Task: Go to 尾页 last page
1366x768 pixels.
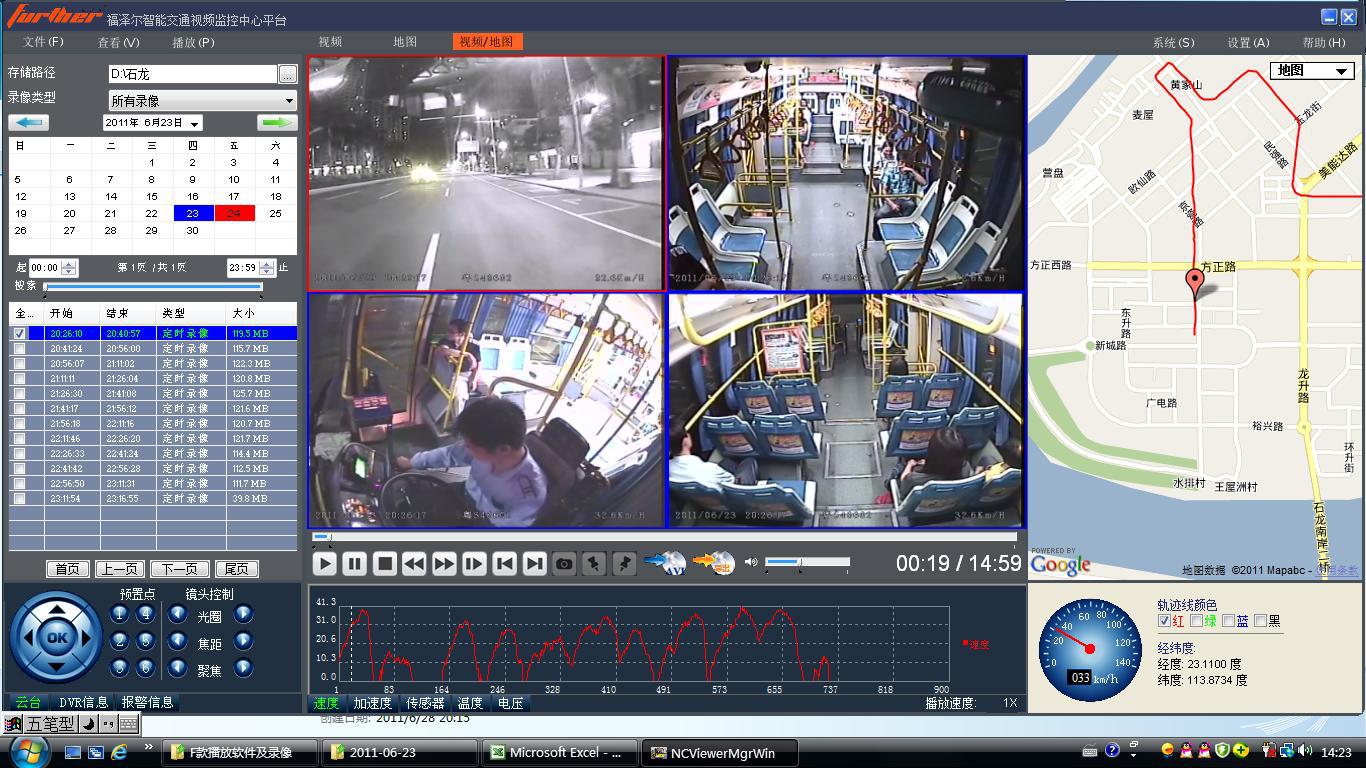Action: pos(237,569)
